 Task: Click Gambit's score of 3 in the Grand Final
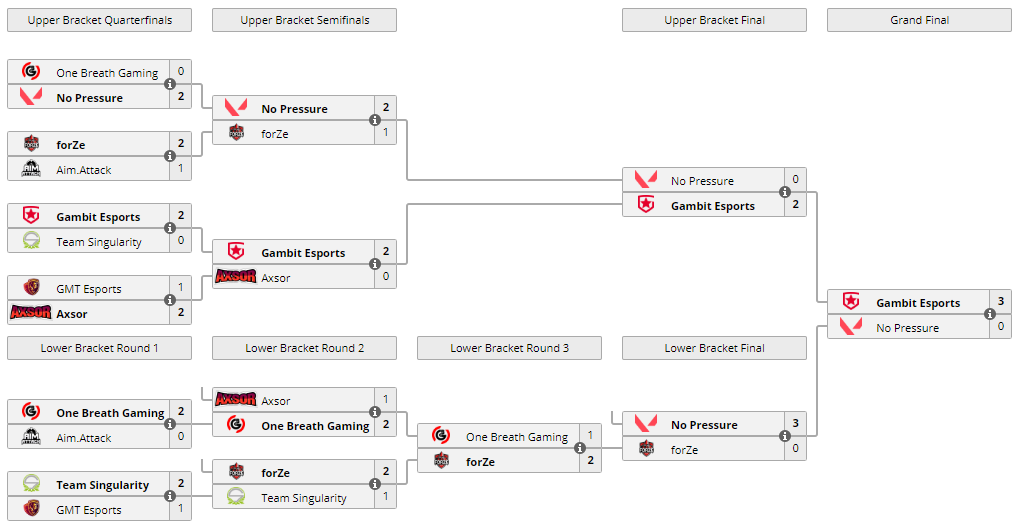coord(1000,302)
